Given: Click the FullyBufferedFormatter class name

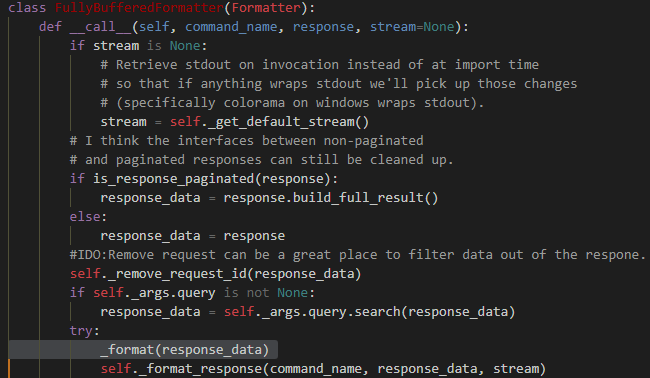Looking at the screenshot, I should pyautogui.click(x=139, y=8).
